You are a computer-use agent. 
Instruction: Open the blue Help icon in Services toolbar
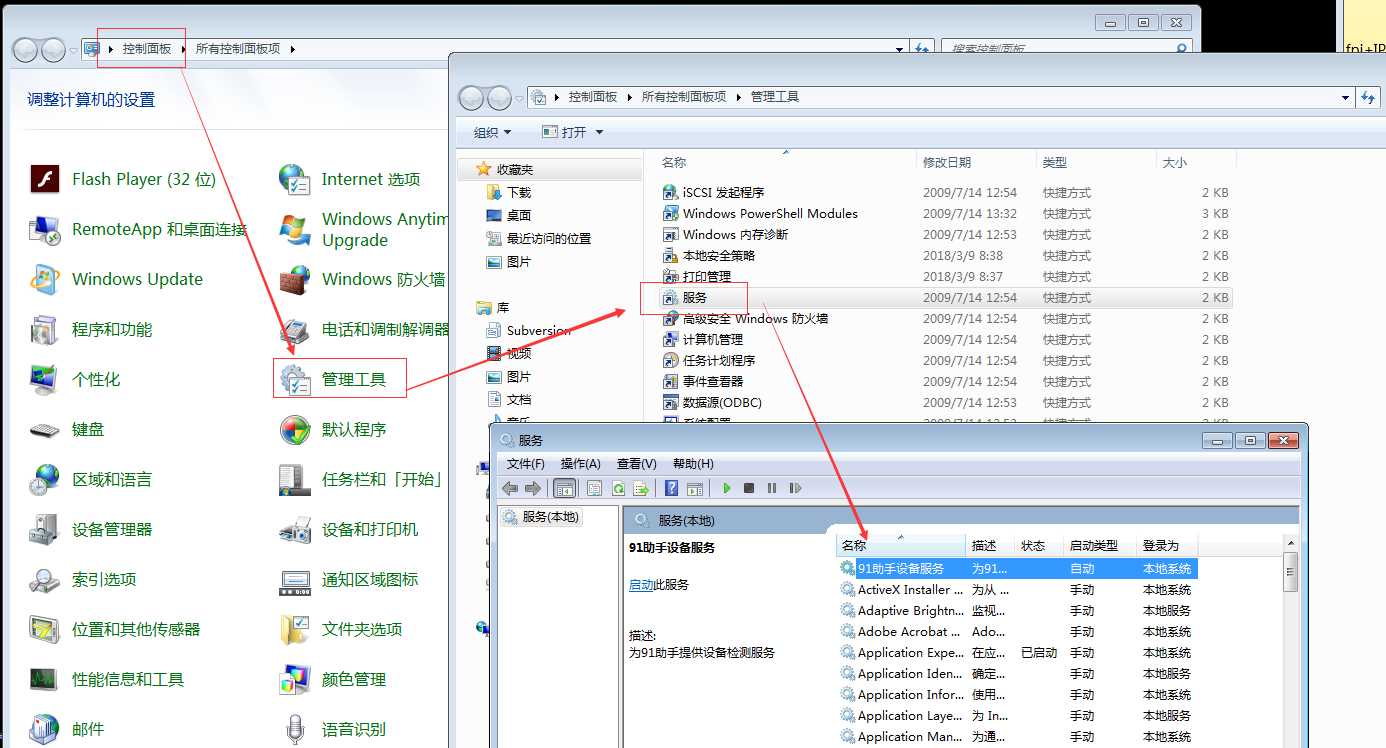[x=672, y=488]
